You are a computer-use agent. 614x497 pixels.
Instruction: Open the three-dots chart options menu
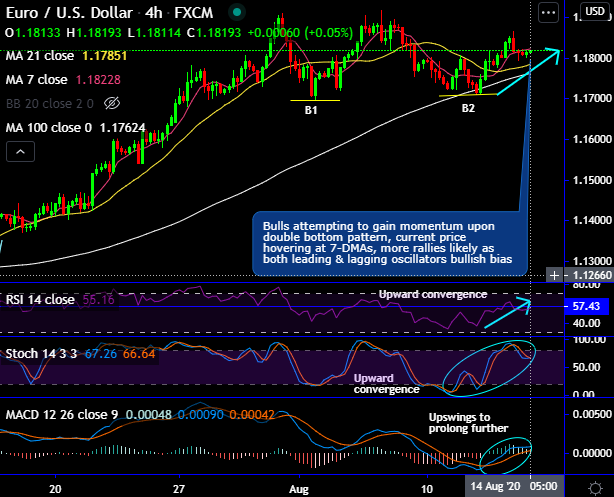point(548,13)
